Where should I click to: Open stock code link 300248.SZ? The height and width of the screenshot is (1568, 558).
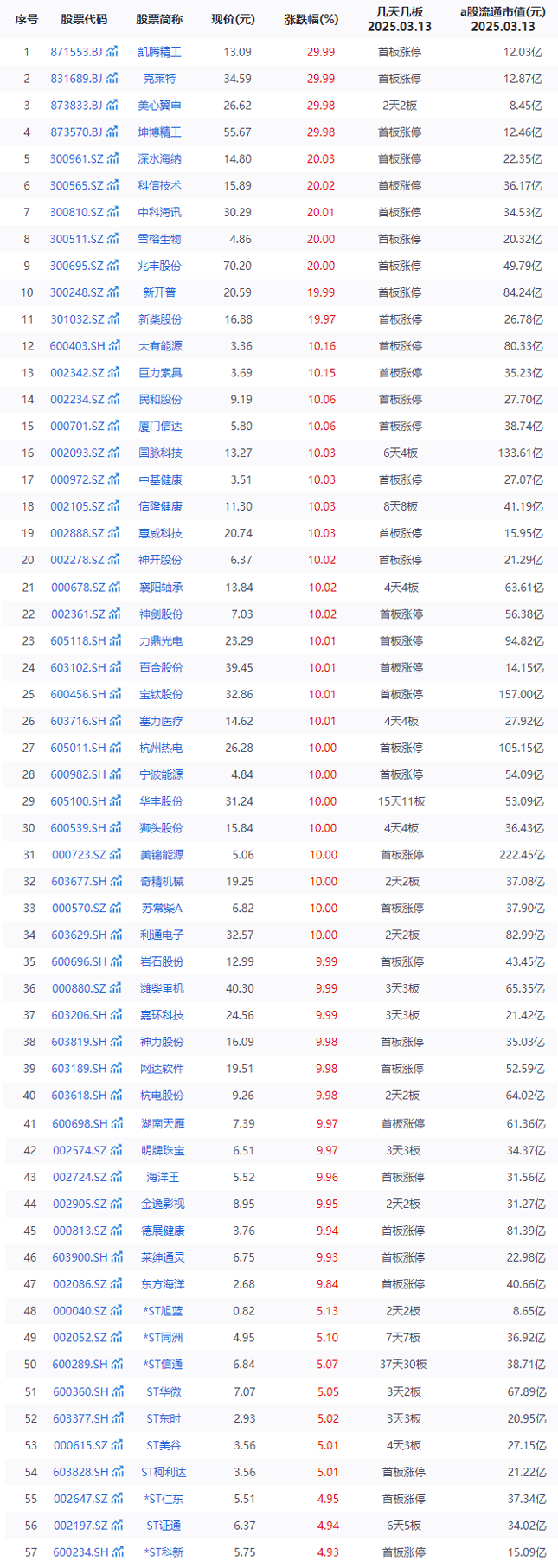(x=76, y=292)
